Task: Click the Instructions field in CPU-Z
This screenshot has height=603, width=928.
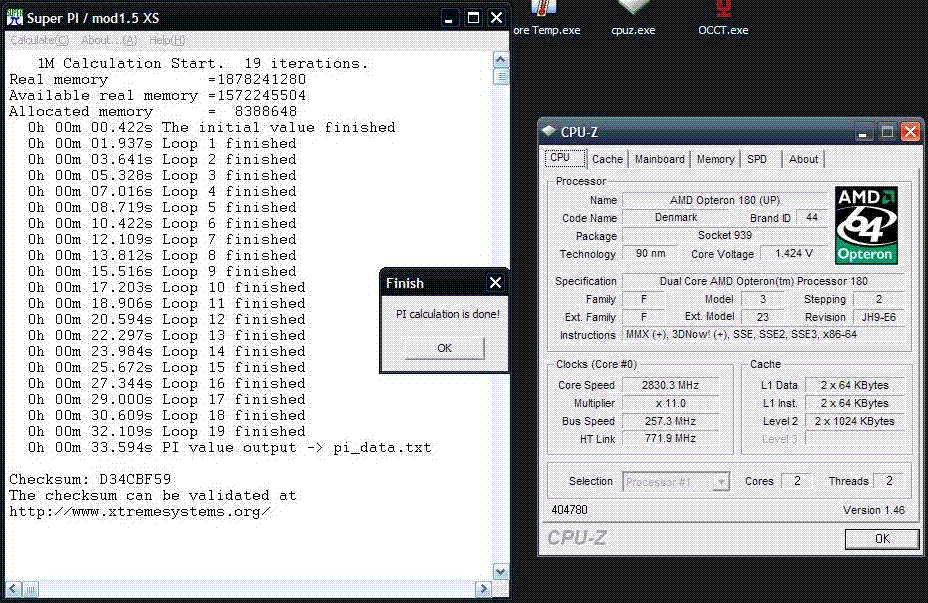Action: click(763, 334)
